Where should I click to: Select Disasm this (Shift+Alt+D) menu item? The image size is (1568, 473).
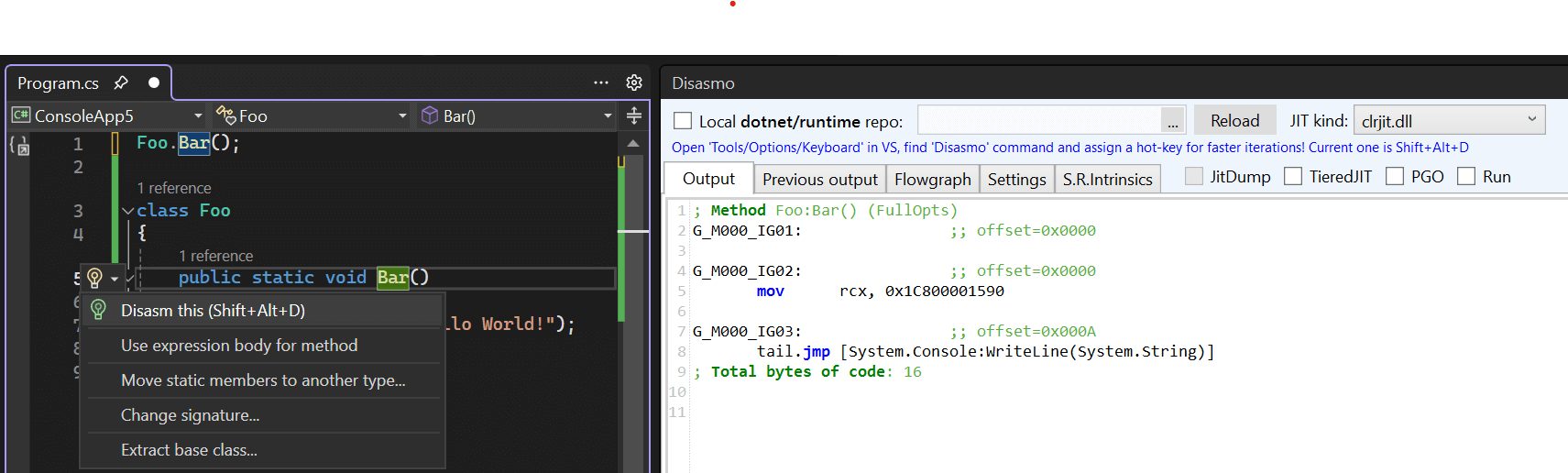tap(213, 311)
